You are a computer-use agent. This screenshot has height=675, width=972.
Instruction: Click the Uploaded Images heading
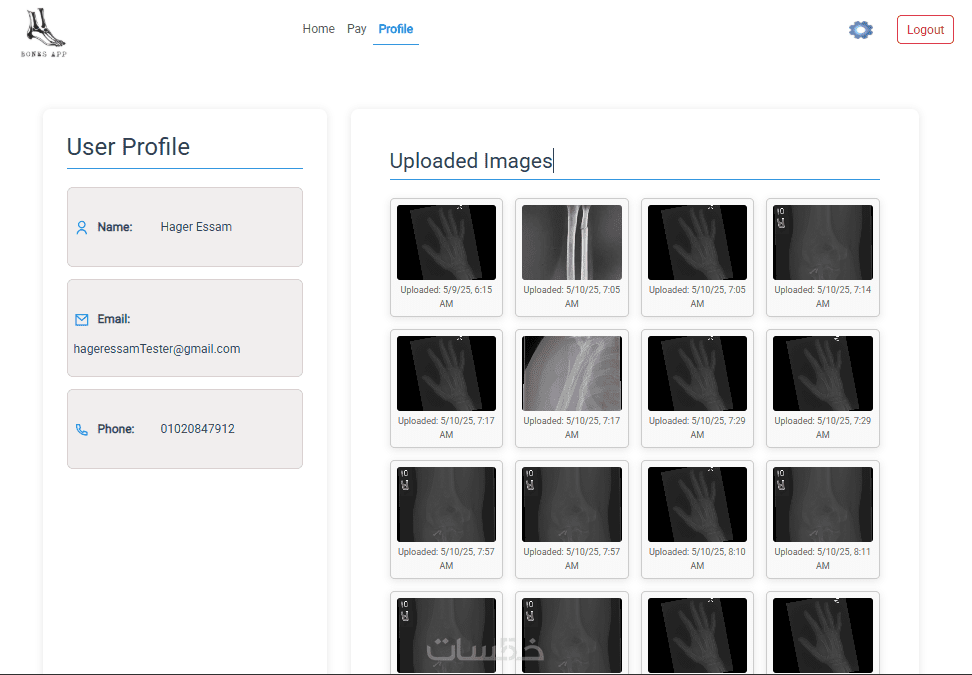[471, 161]
